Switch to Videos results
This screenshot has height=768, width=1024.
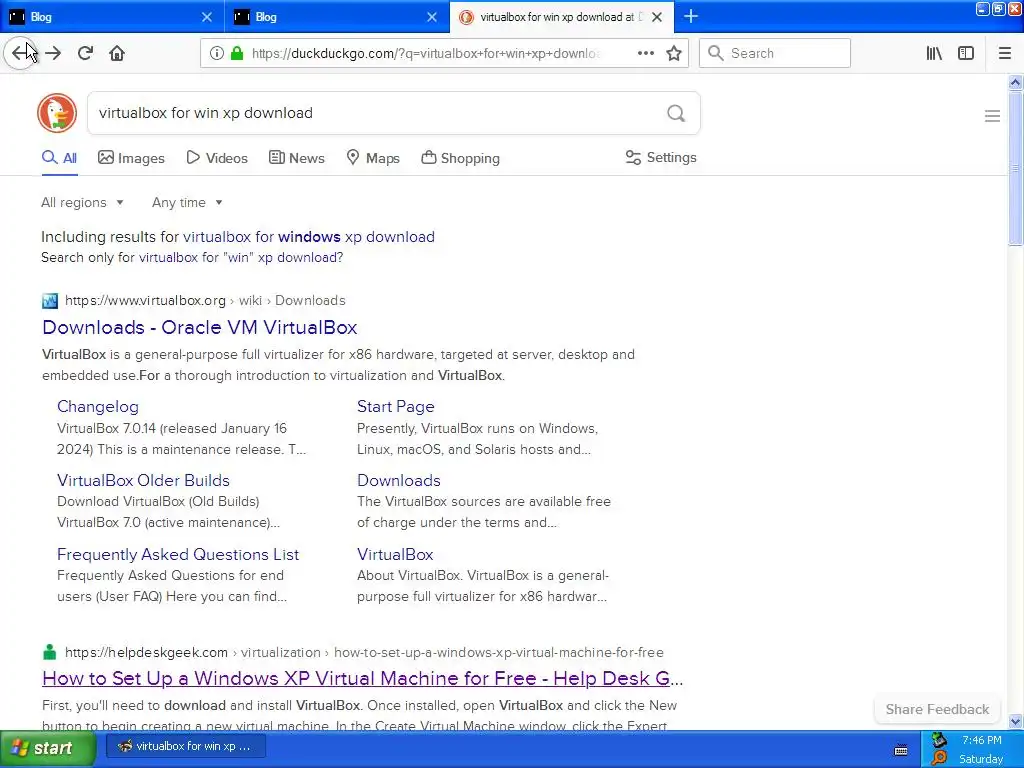pos(217,158)
